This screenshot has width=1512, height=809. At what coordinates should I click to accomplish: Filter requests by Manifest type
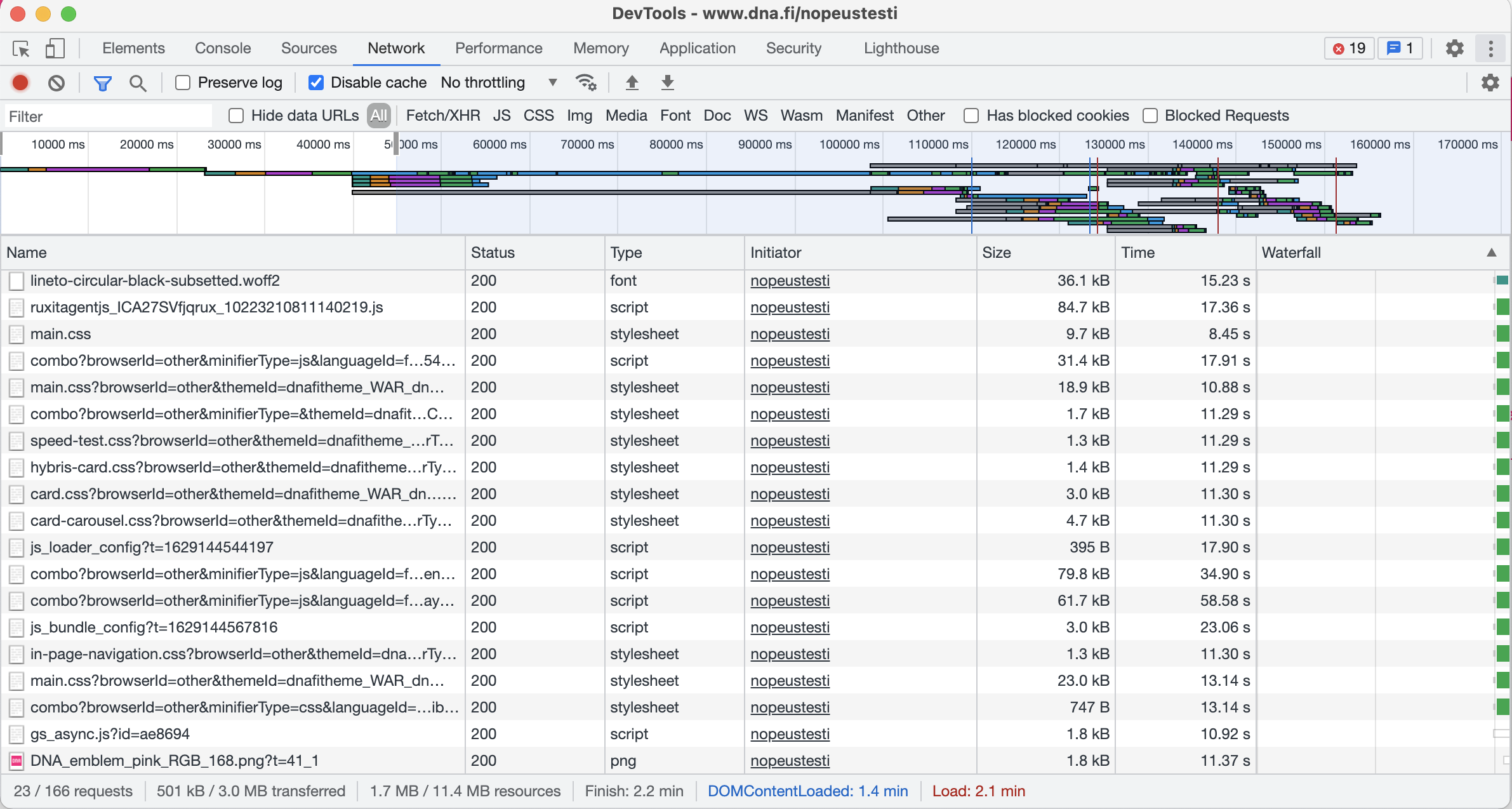click(864, 116)
